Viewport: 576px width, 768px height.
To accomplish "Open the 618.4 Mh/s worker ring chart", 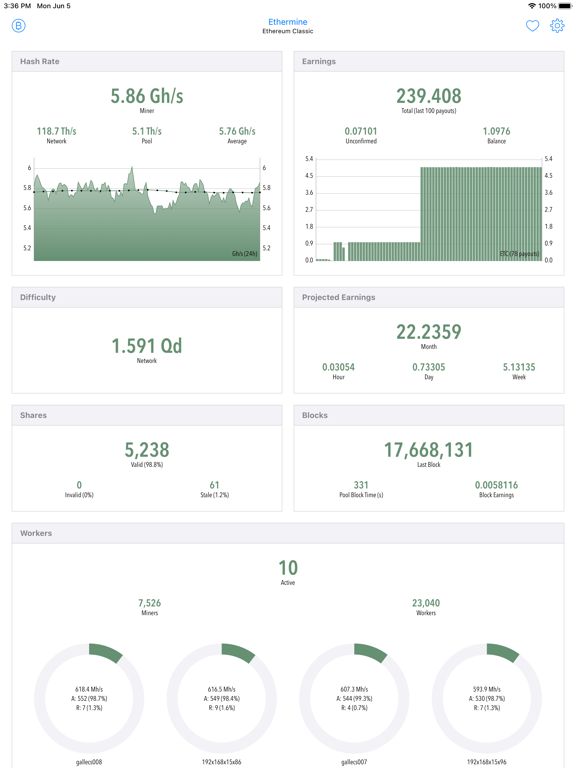I will [89, 698].
